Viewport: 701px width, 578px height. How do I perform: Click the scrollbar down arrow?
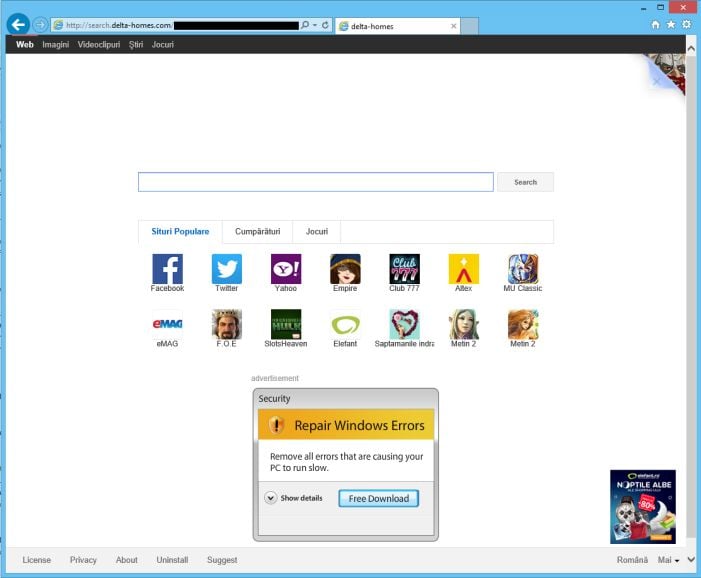(691, 559)
